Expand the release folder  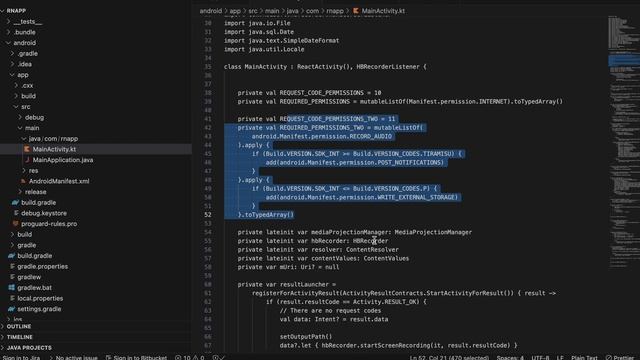[x=20, y=192]
